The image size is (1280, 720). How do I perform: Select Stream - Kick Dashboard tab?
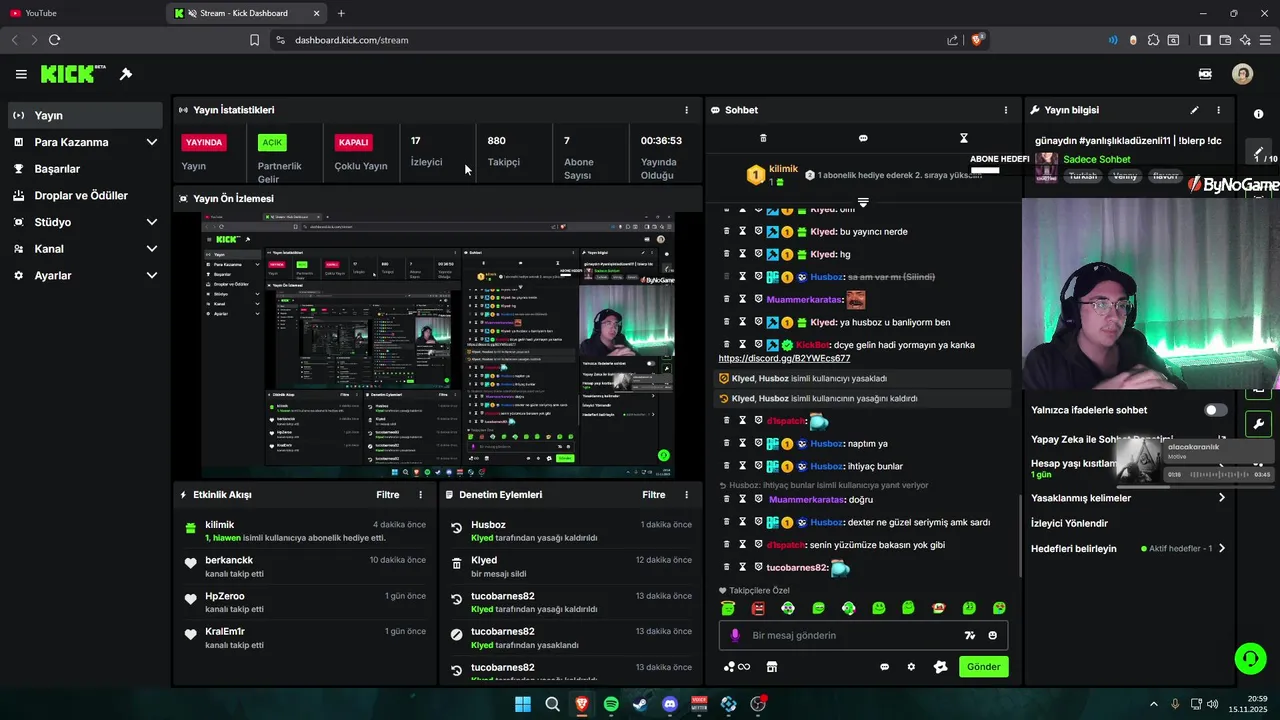(x=247, y=13)
